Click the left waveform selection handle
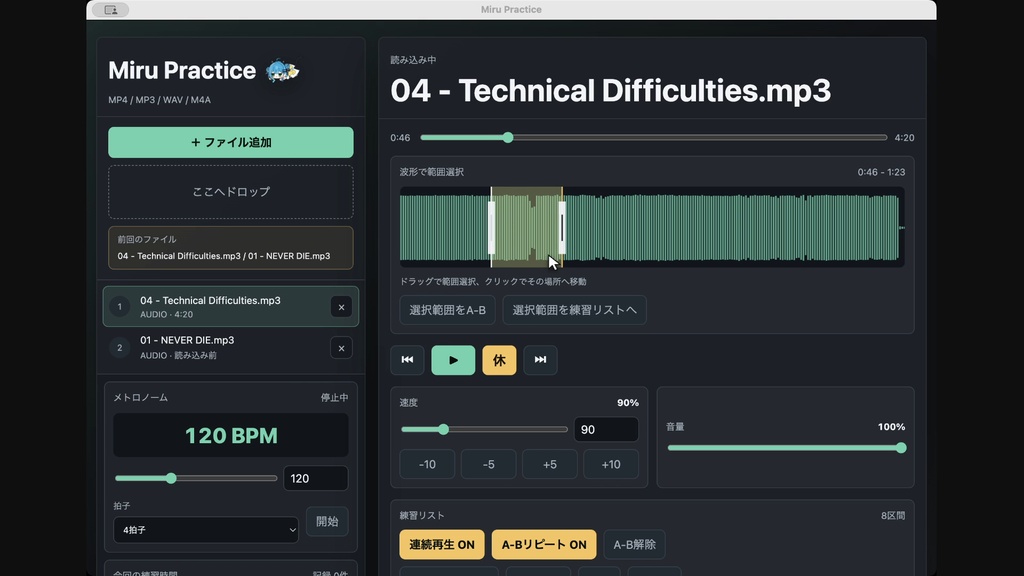Image resolution: width=1024 pixels, height=576 pixels. coord(492,227)
